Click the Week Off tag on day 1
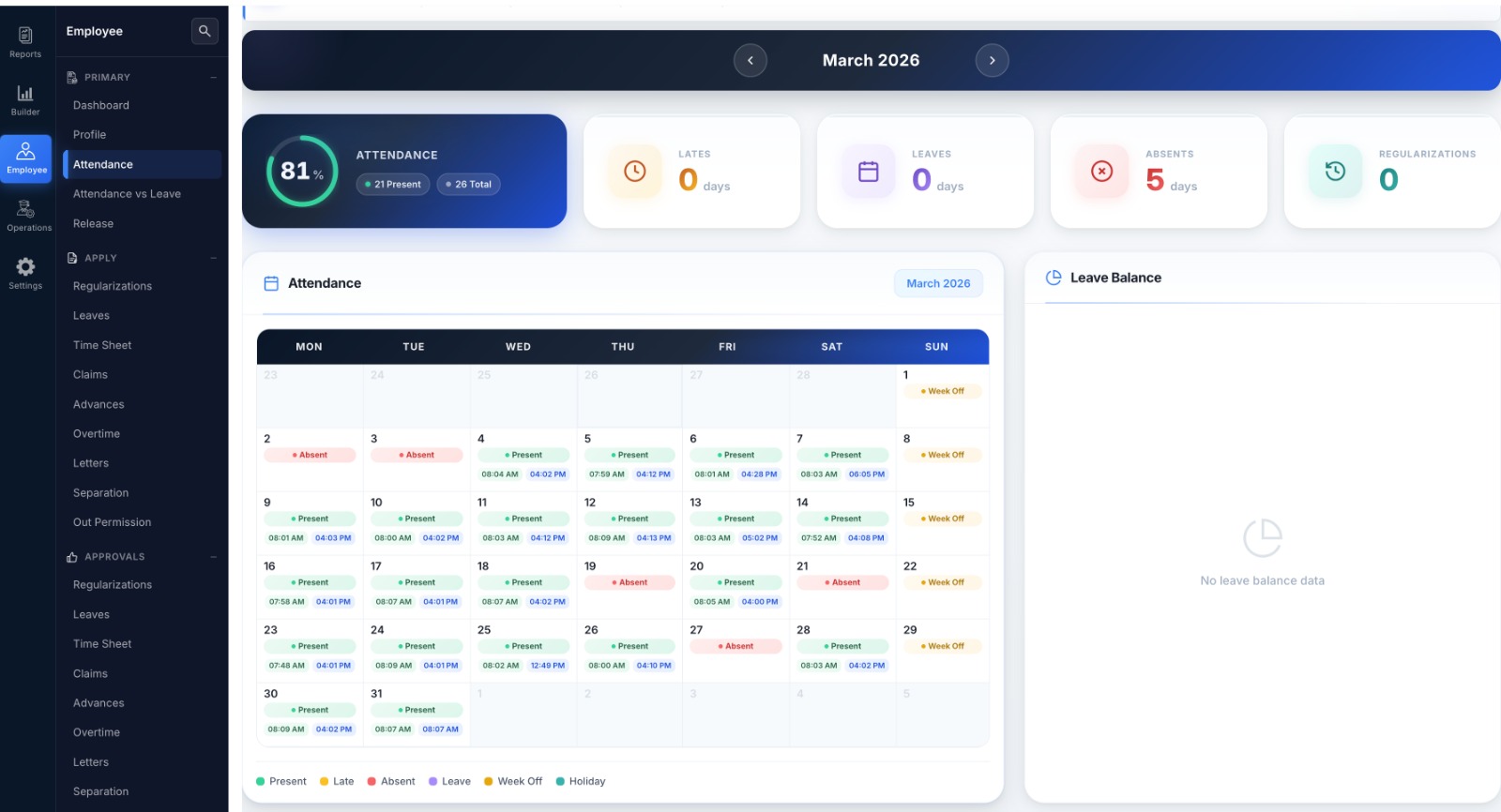 click(x=943, y=391)
